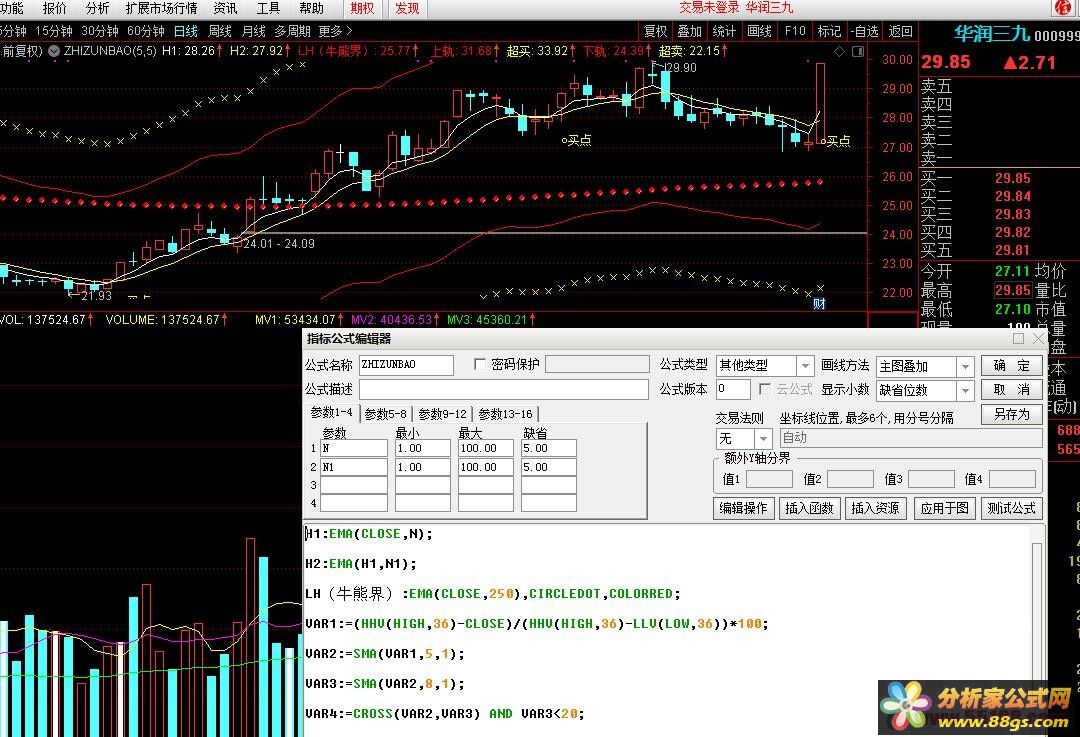Toggle the 云公式 checkbox
The height and width of the screenshot is (737, 1080).
click(765, 389)
